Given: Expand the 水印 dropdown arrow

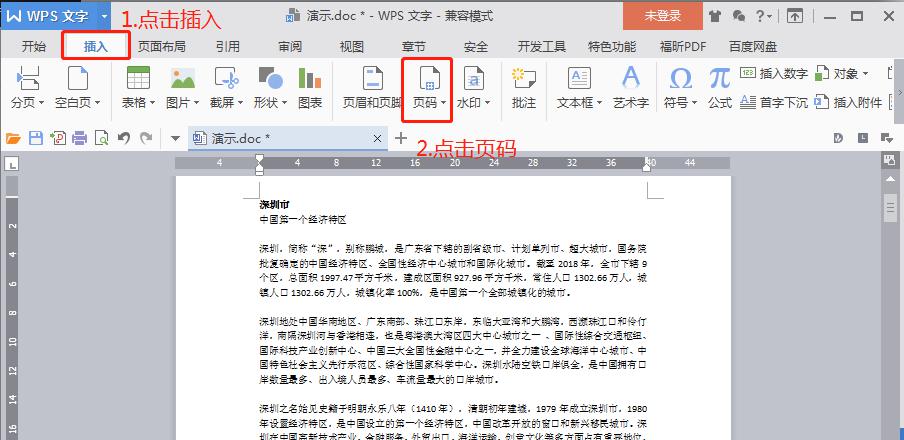Looking at the screenshot, I should click(487, 103).
